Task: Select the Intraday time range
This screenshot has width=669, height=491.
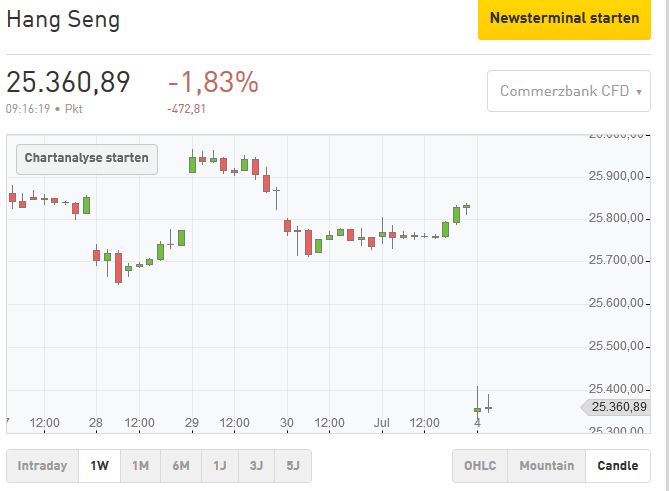Action: pyautogui.click(x=43, y=465)
